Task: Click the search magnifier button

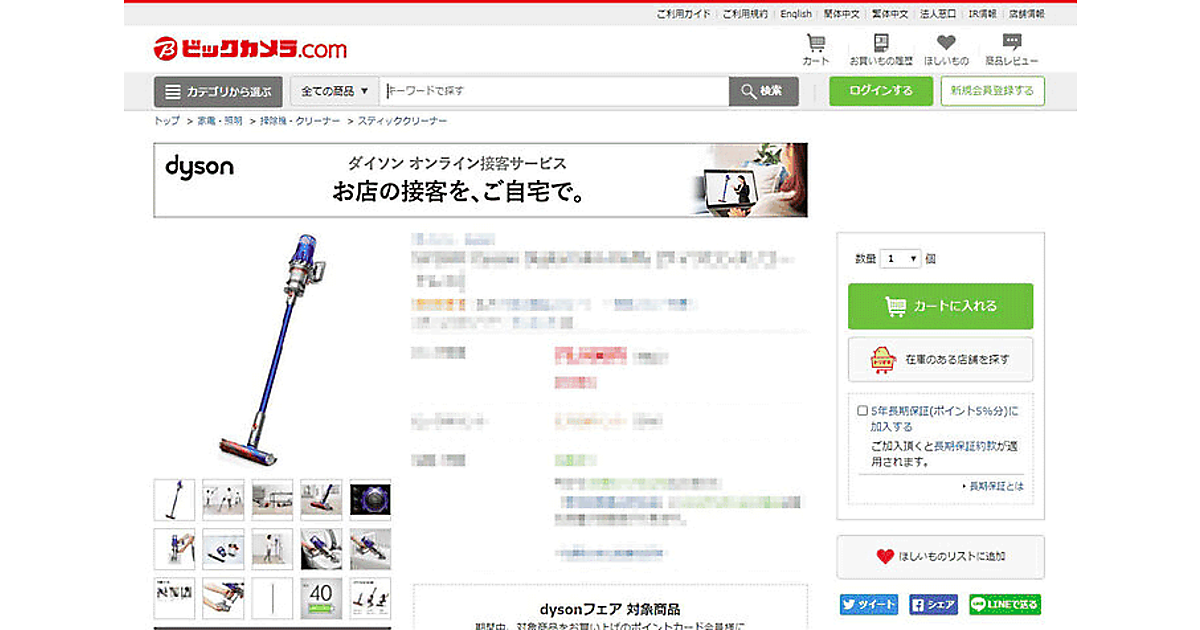Action: (x=764, y=91)
